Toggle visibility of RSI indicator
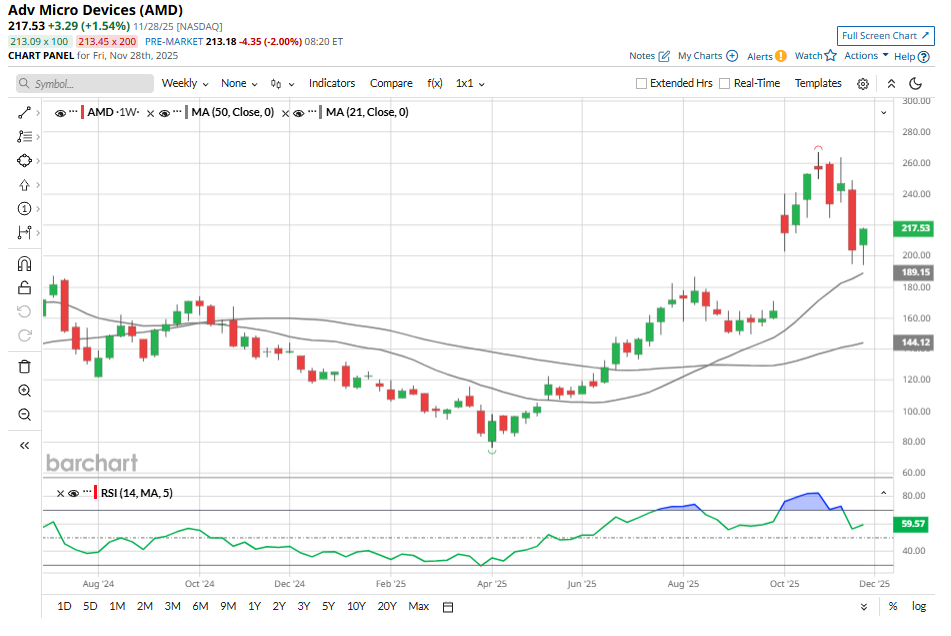The width and height of the screenshot is (951, 636). tap(73, 494)
